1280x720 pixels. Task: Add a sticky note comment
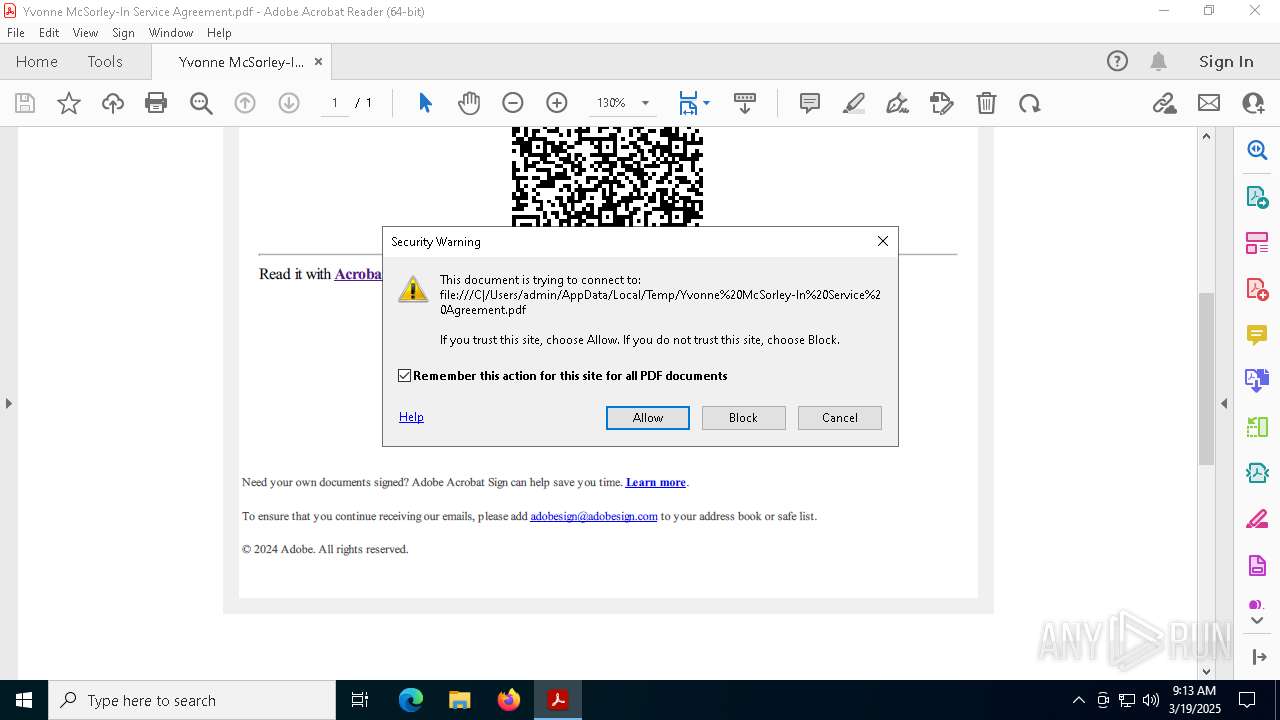tap(810, 103)
